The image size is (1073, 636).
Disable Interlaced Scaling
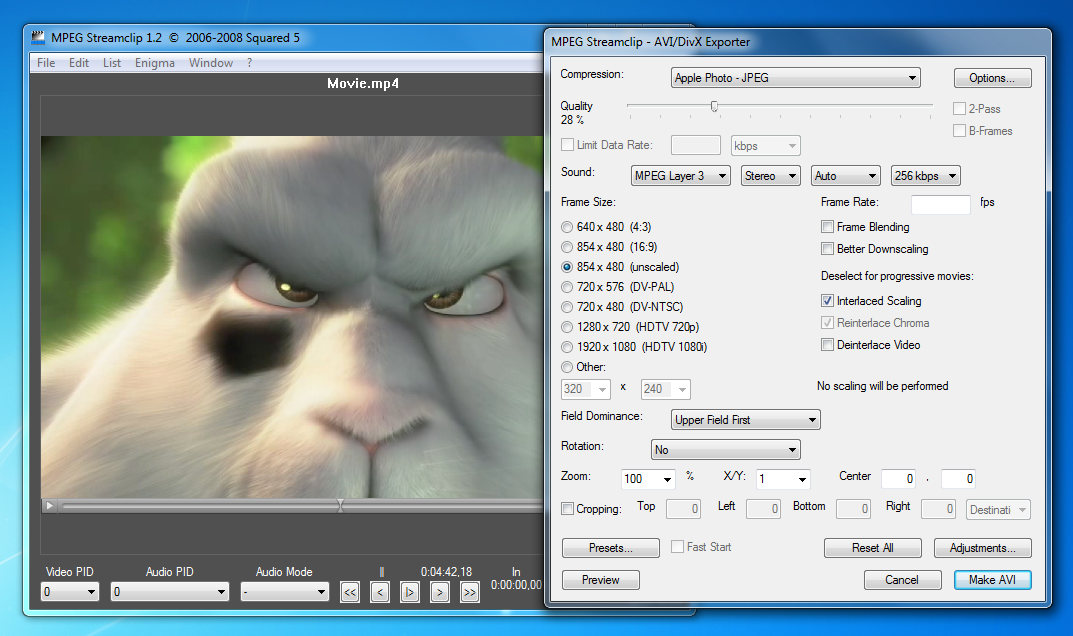(x=828, y=300)
